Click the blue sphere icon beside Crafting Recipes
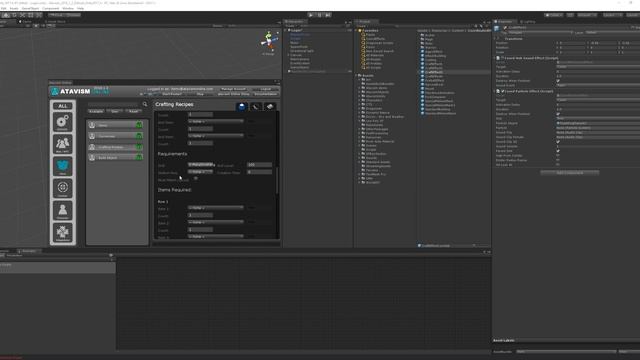The width and height of the screenshot is (640, 360). [x=242, y=107]
